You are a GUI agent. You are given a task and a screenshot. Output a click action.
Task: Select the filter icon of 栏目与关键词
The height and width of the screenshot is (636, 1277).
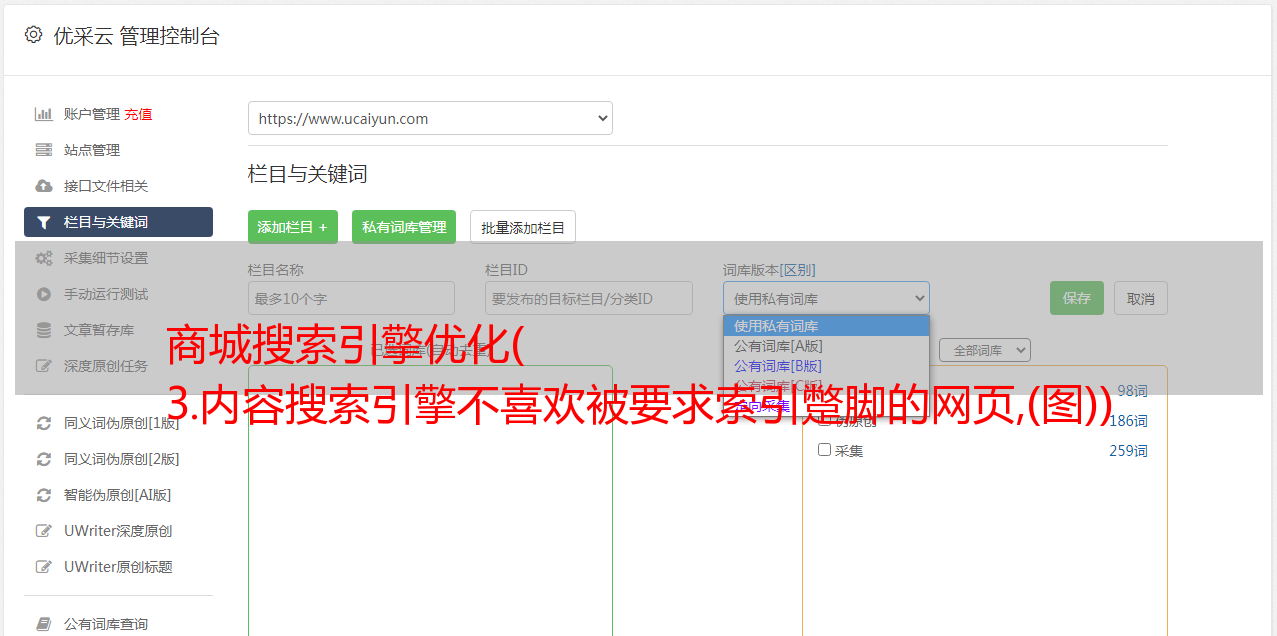(x=43, y=222)
